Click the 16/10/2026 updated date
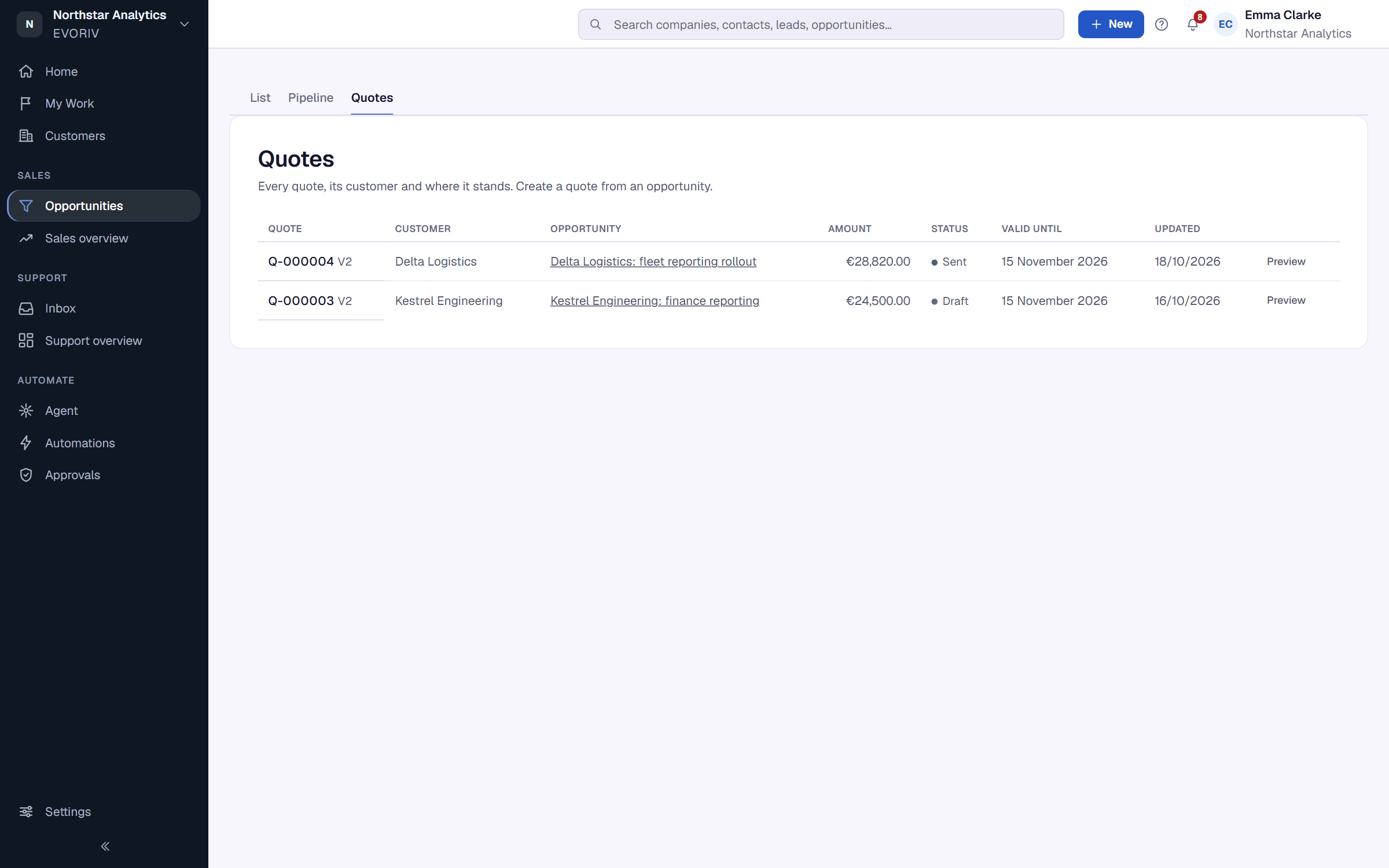The height and width of the screenshot is (868, 1389). (x=1187, y=301)
